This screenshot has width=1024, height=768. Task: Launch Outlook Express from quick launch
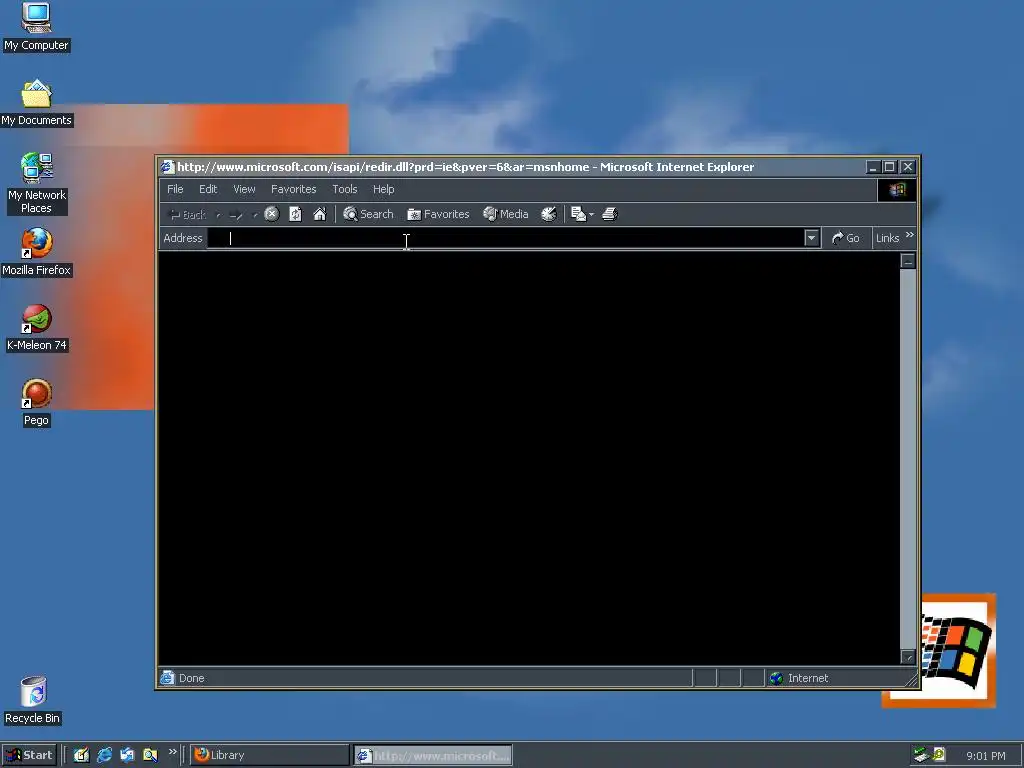[x=127, y=755]
